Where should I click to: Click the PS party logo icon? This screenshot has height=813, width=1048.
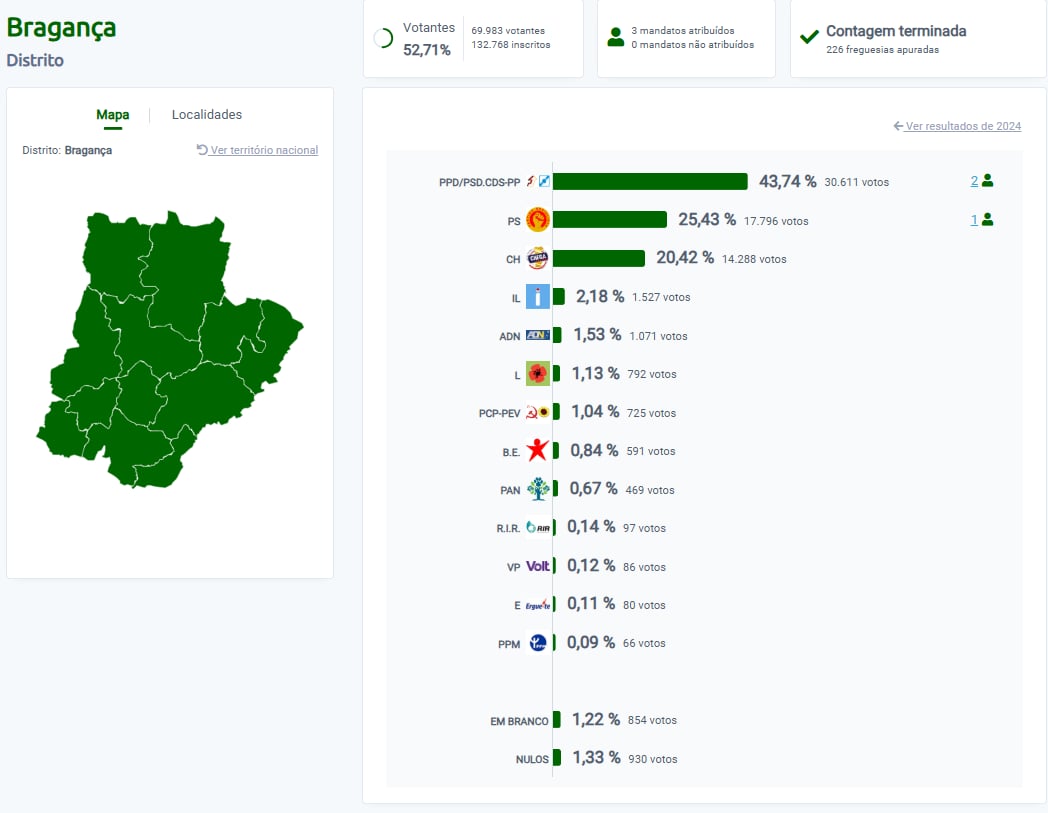tap(538, 220)
